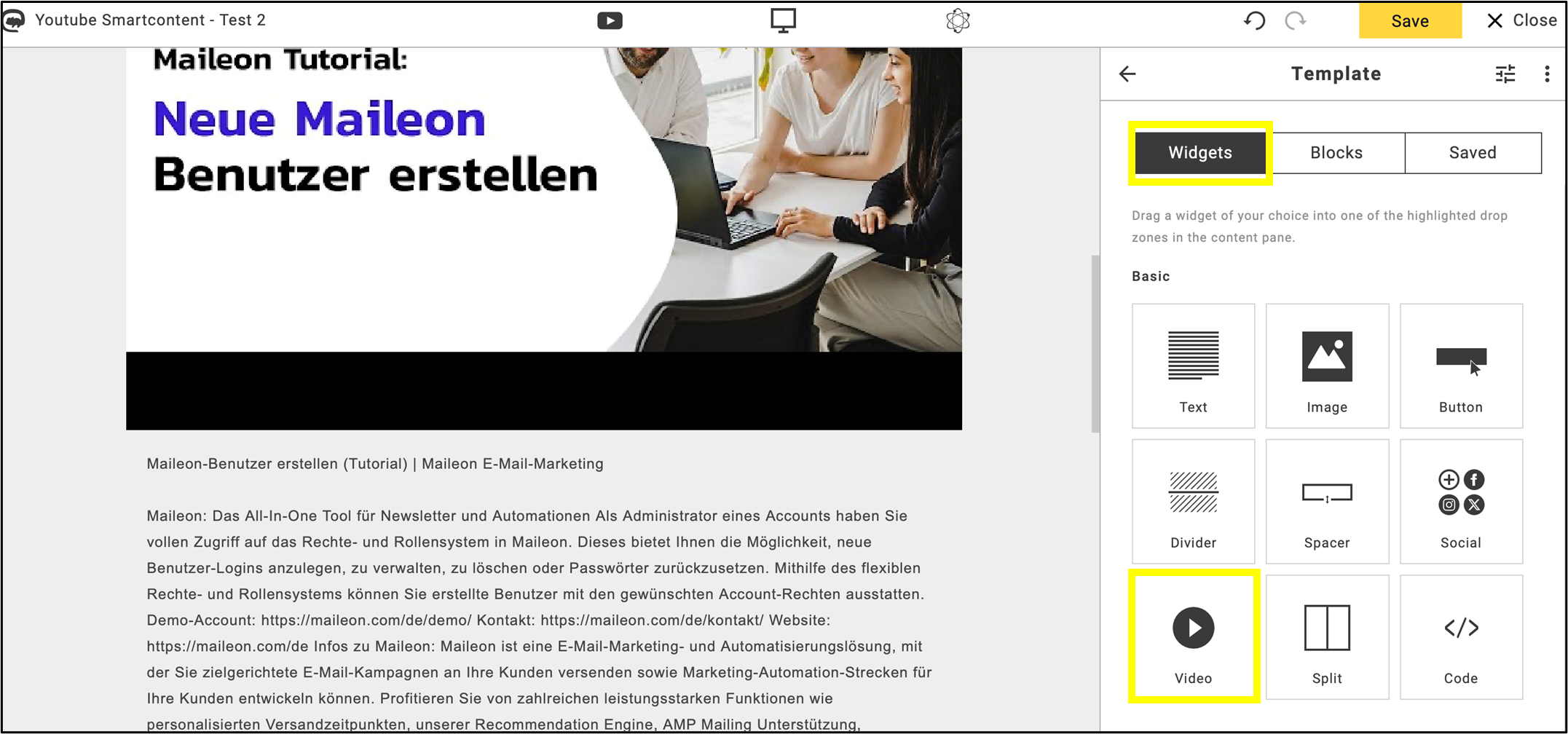The width and height of the screenshot is (1568, 734).
Task: Pick the Image widget
Action: pyautogui.click(x=1327, y=366)
